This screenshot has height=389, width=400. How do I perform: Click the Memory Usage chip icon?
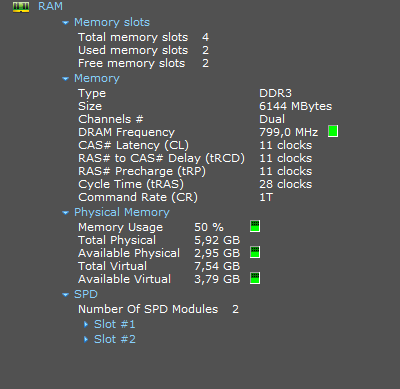[x=255, y=226]
